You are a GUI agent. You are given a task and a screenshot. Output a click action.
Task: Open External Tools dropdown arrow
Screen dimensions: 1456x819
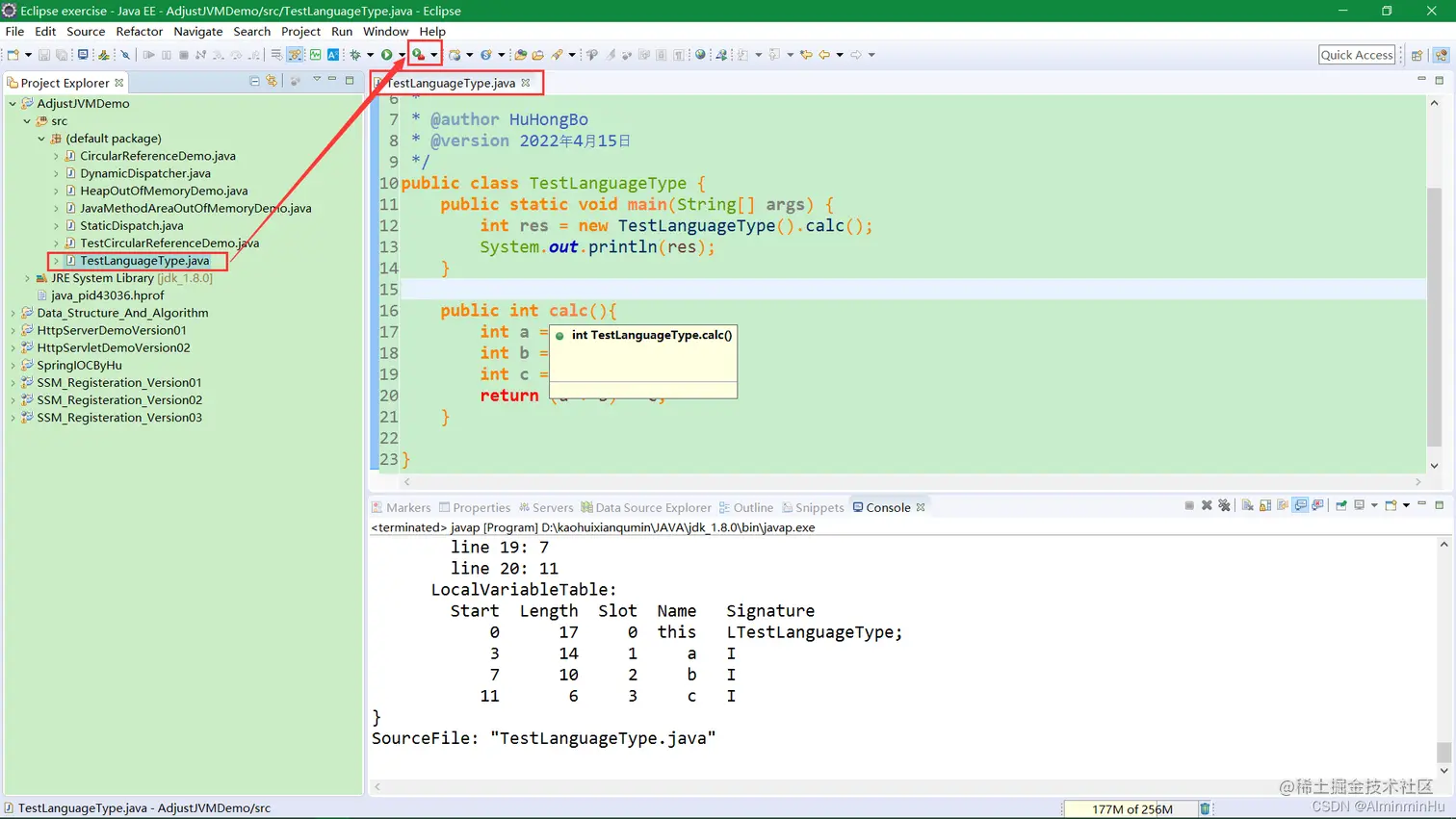[433, 55]
